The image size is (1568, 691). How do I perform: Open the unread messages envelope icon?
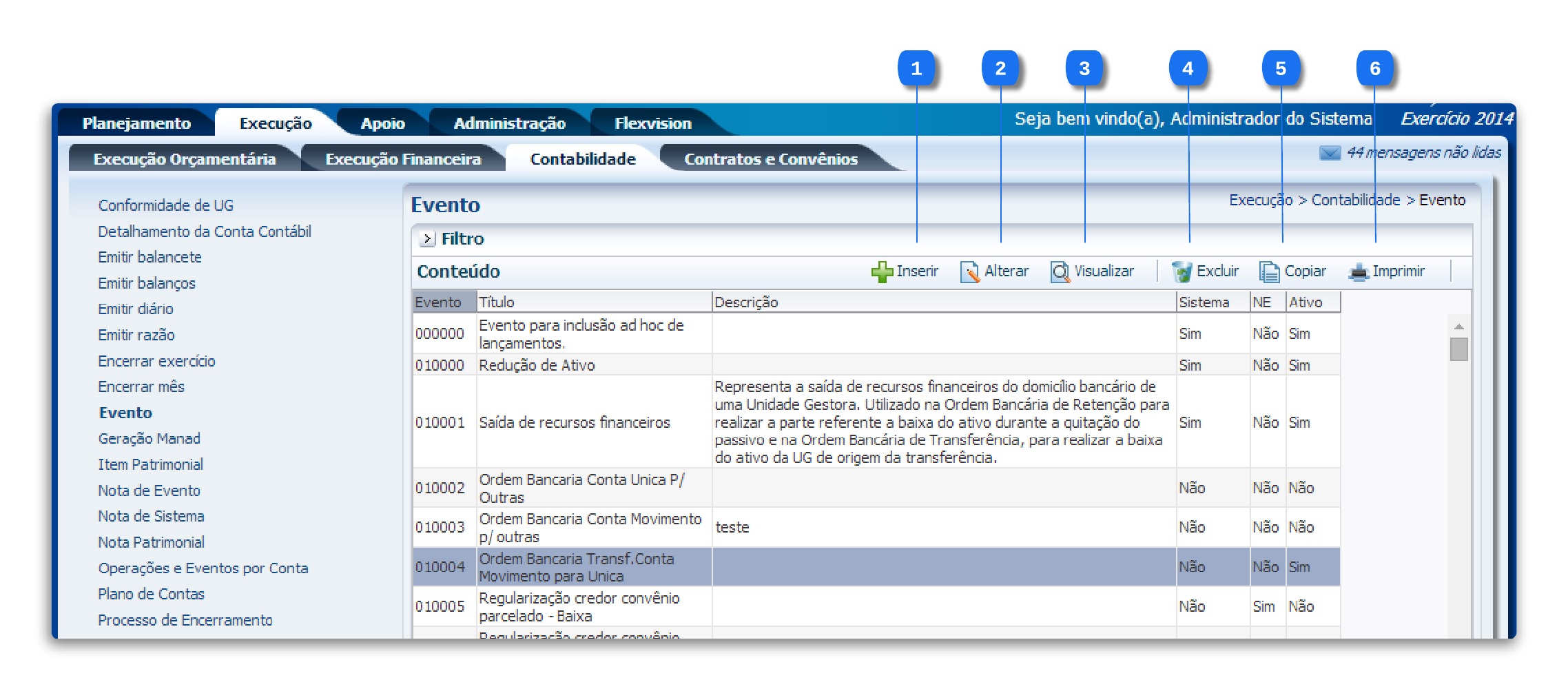[x=1330, y=153]
